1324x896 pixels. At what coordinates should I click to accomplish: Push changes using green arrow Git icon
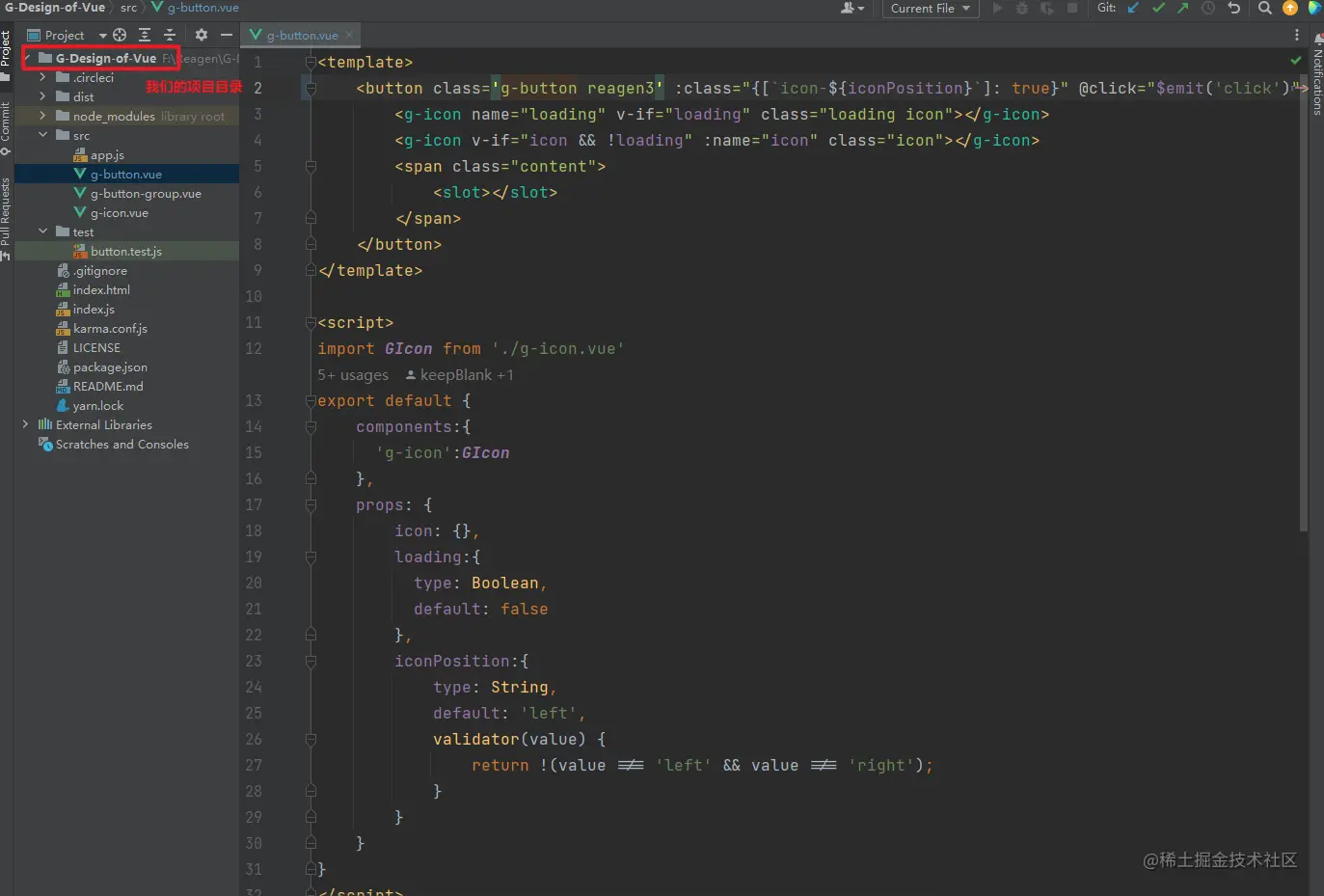[1182, 8]
